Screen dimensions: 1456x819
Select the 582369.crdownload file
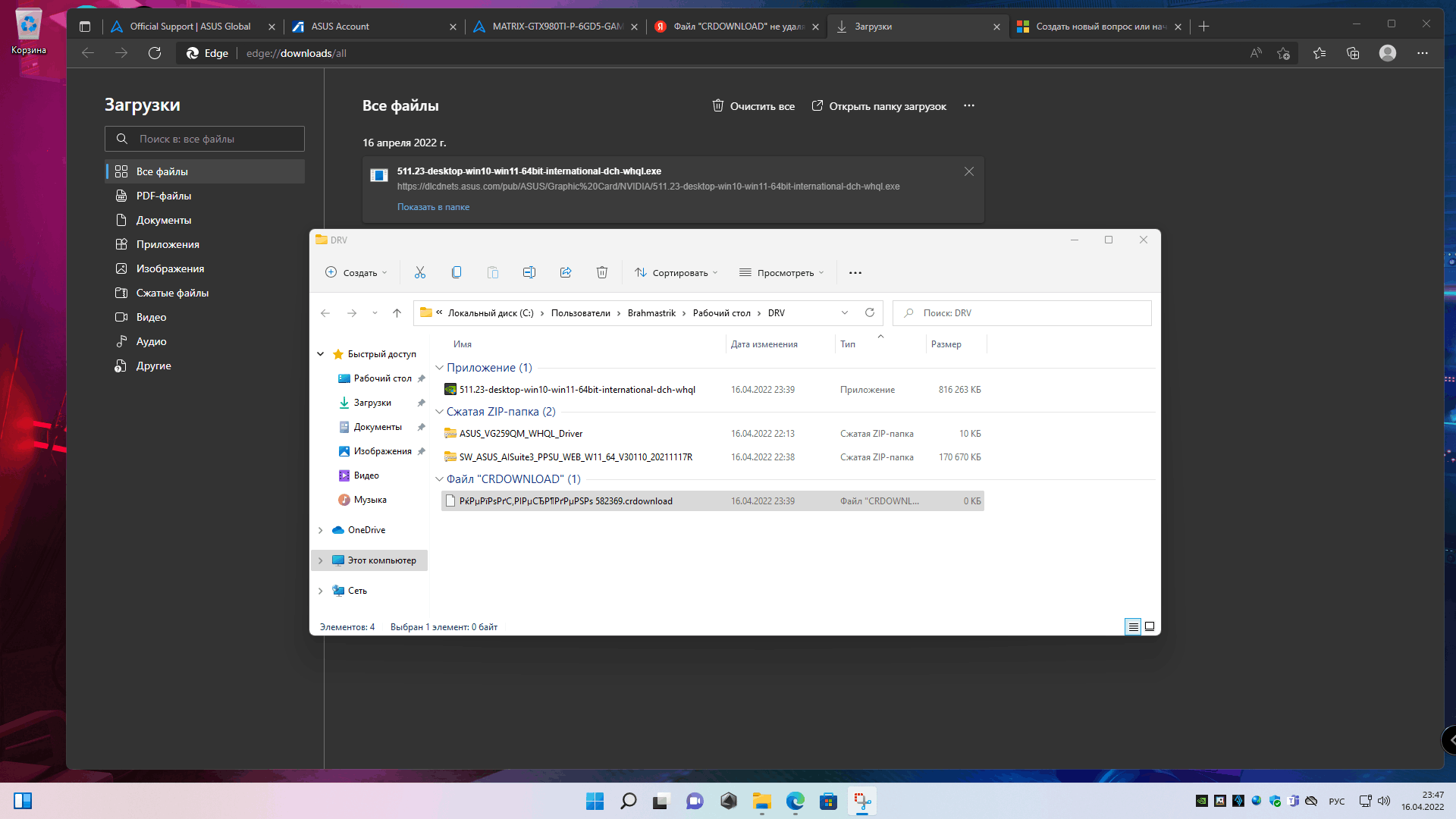pos(713,501)
